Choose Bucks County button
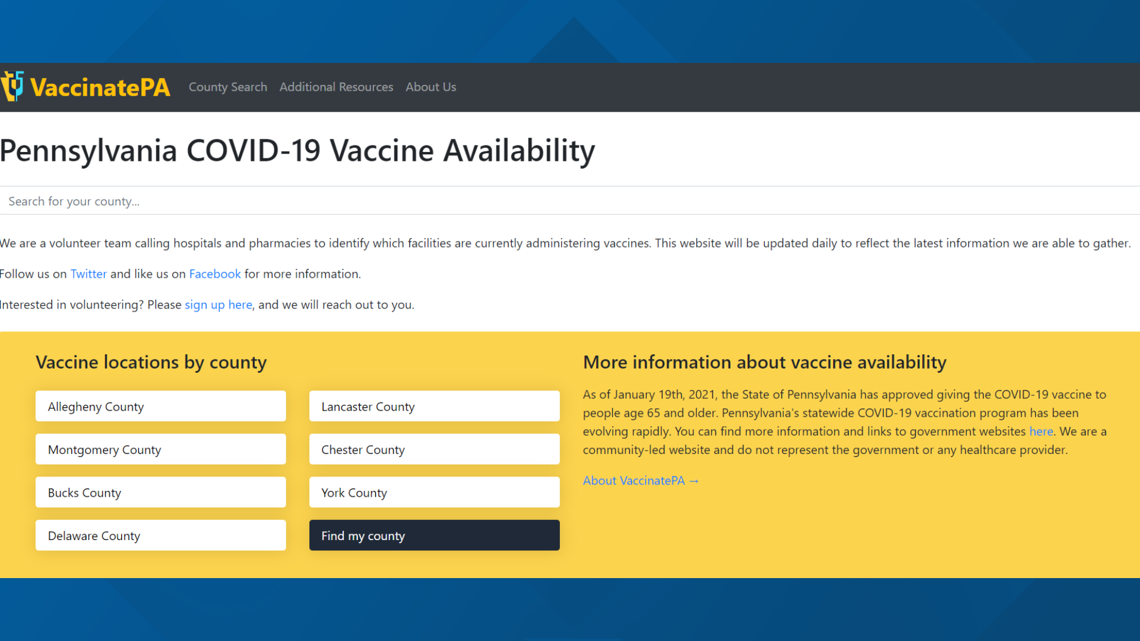The height and width of the screenshot is (641, 1140). point(161,492)
